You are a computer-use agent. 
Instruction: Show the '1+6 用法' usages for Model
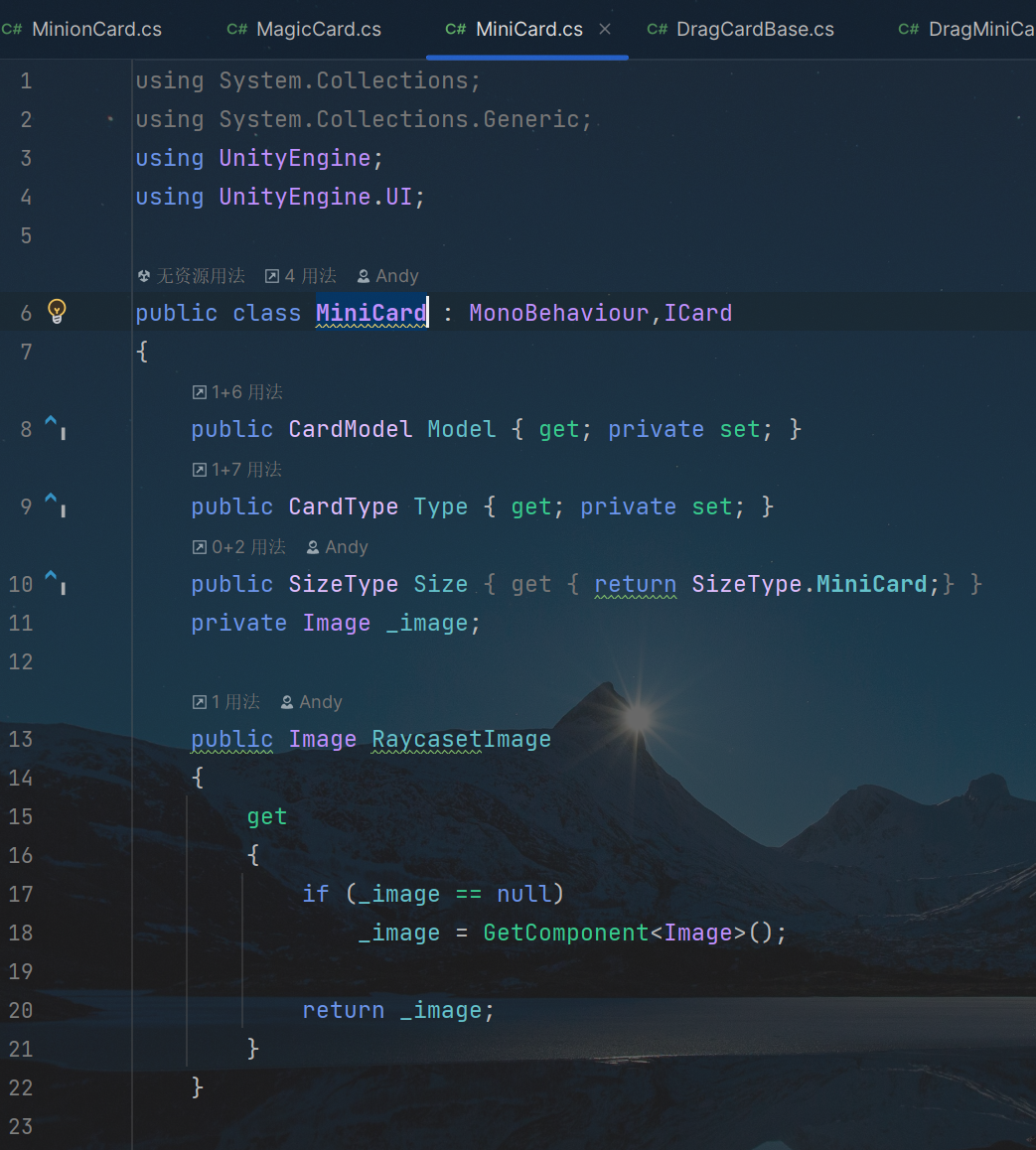click(237, 392)
